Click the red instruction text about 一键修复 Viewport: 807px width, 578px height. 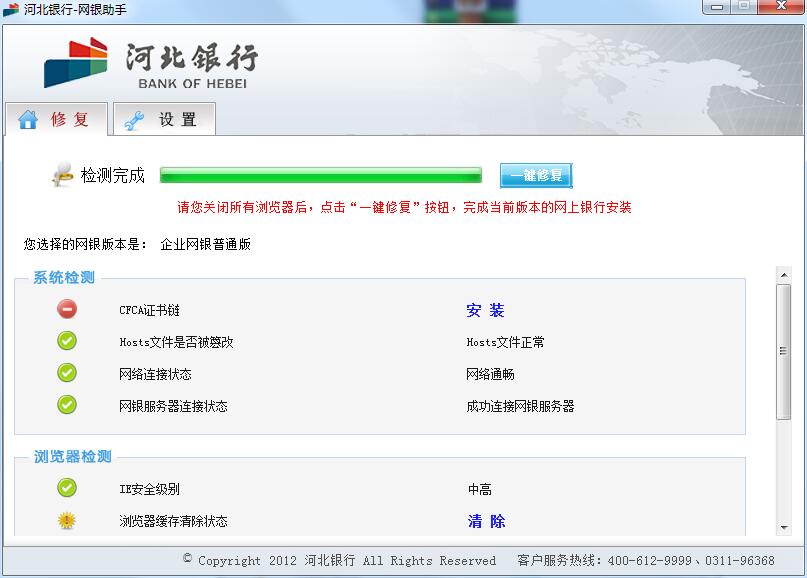404,207
